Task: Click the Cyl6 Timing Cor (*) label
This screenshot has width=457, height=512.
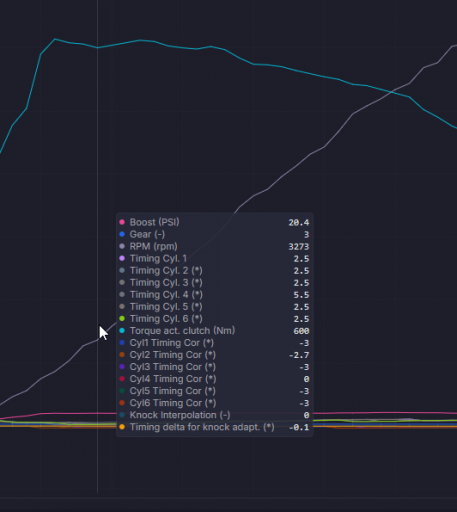Action: point(173,403)
